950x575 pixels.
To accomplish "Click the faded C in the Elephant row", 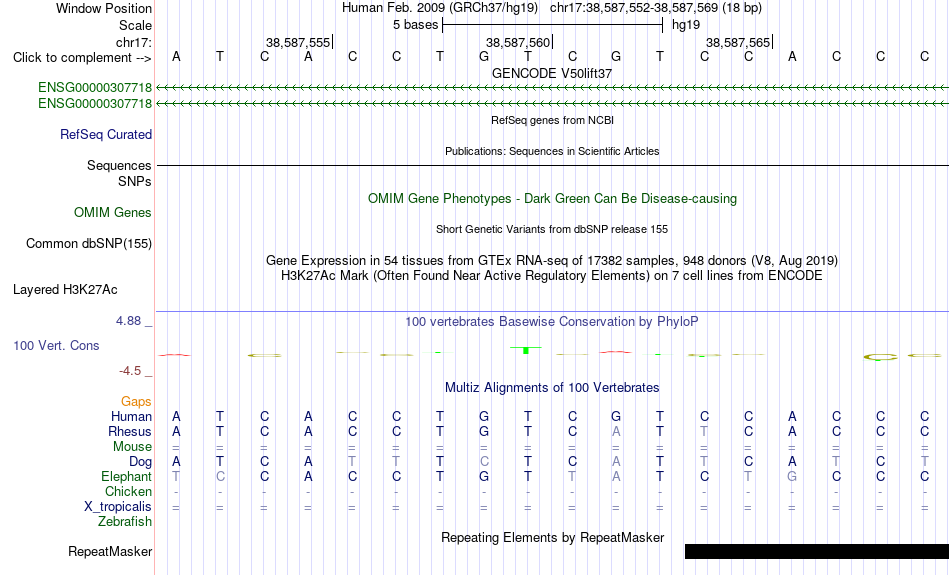I will [220, 477].
